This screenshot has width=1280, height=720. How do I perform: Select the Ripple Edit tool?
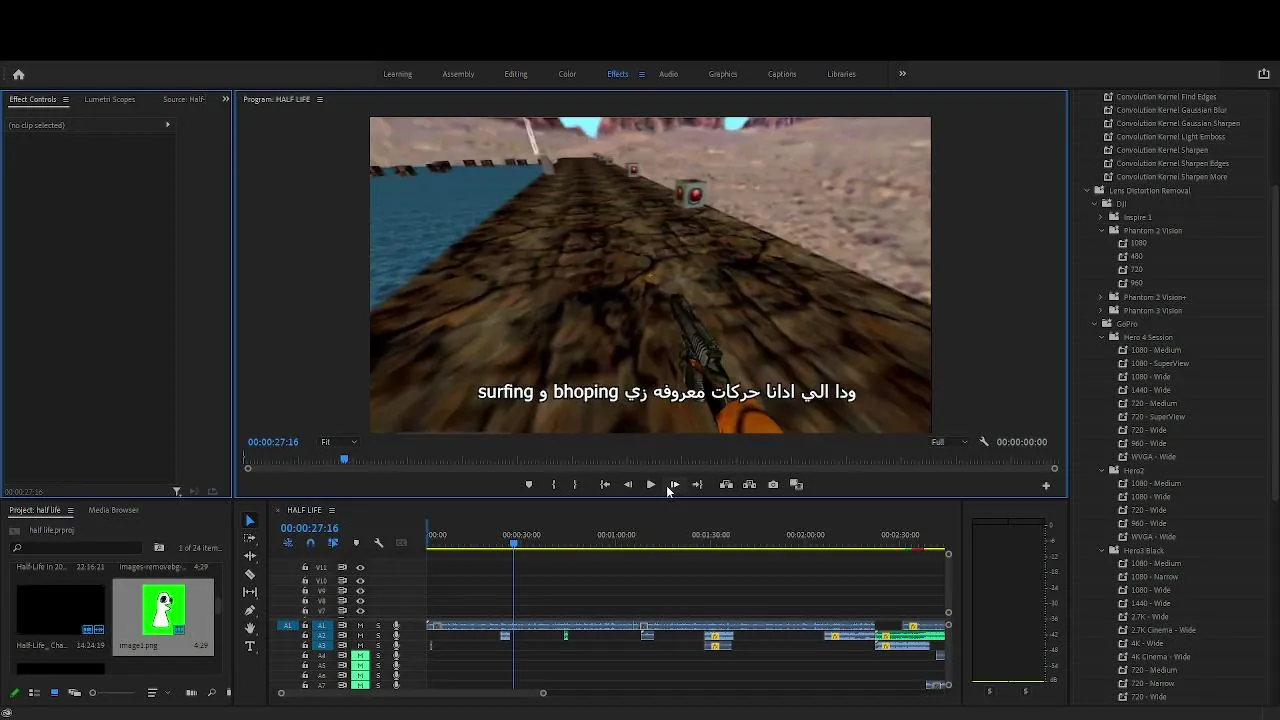click(250, 556)
